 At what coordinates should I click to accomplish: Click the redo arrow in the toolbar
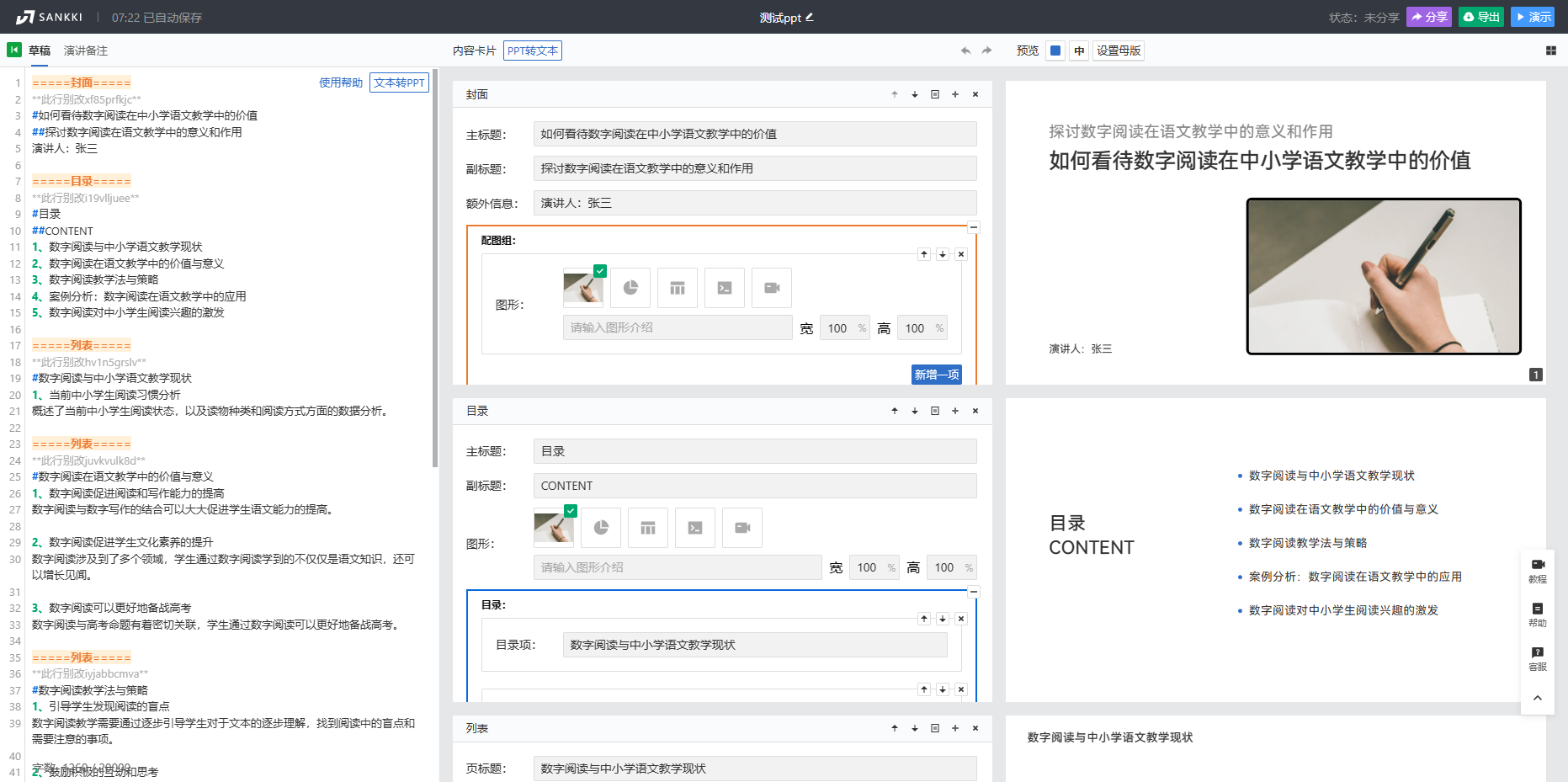click(986, 51)
